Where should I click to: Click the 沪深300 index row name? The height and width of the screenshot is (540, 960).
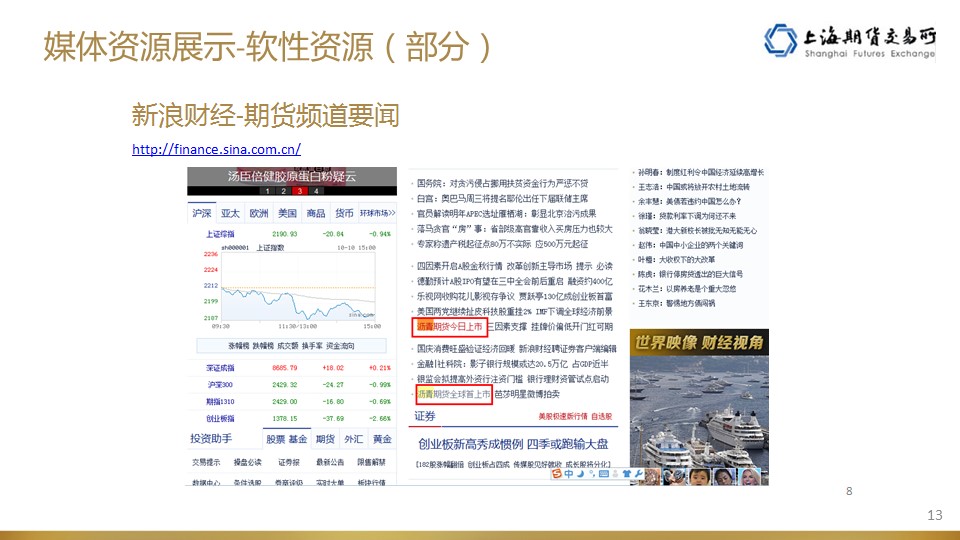coord(220,384)
